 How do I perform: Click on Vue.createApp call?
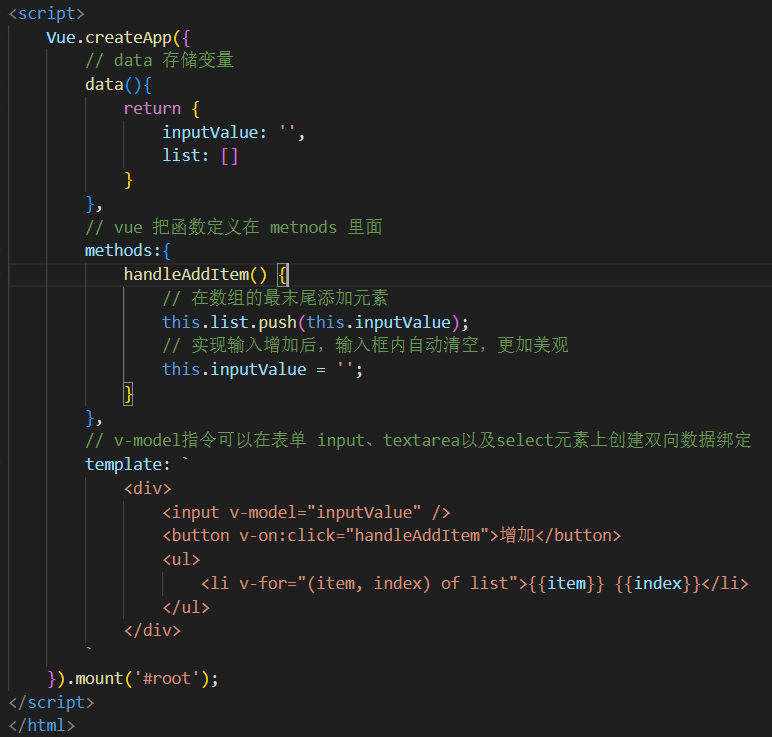click(118, 37)
